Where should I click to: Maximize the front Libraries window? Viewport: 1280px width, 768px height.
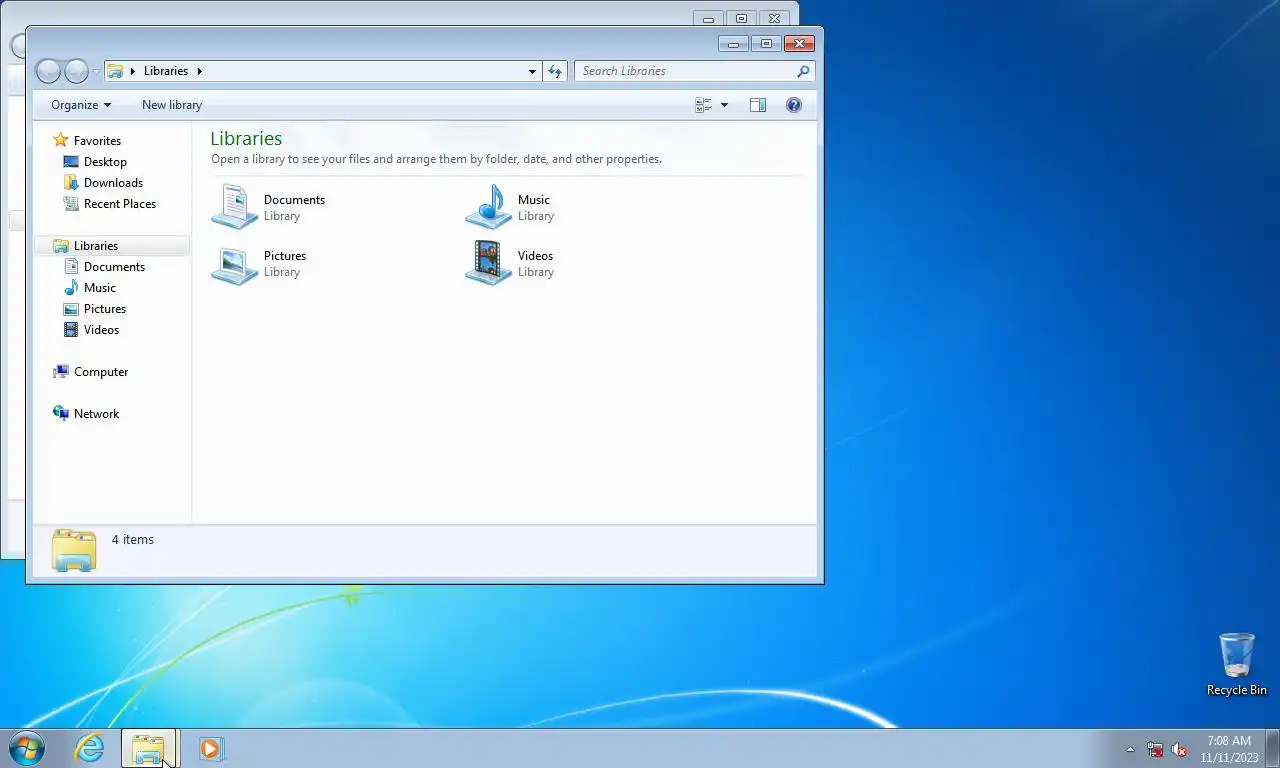point(766,43)
